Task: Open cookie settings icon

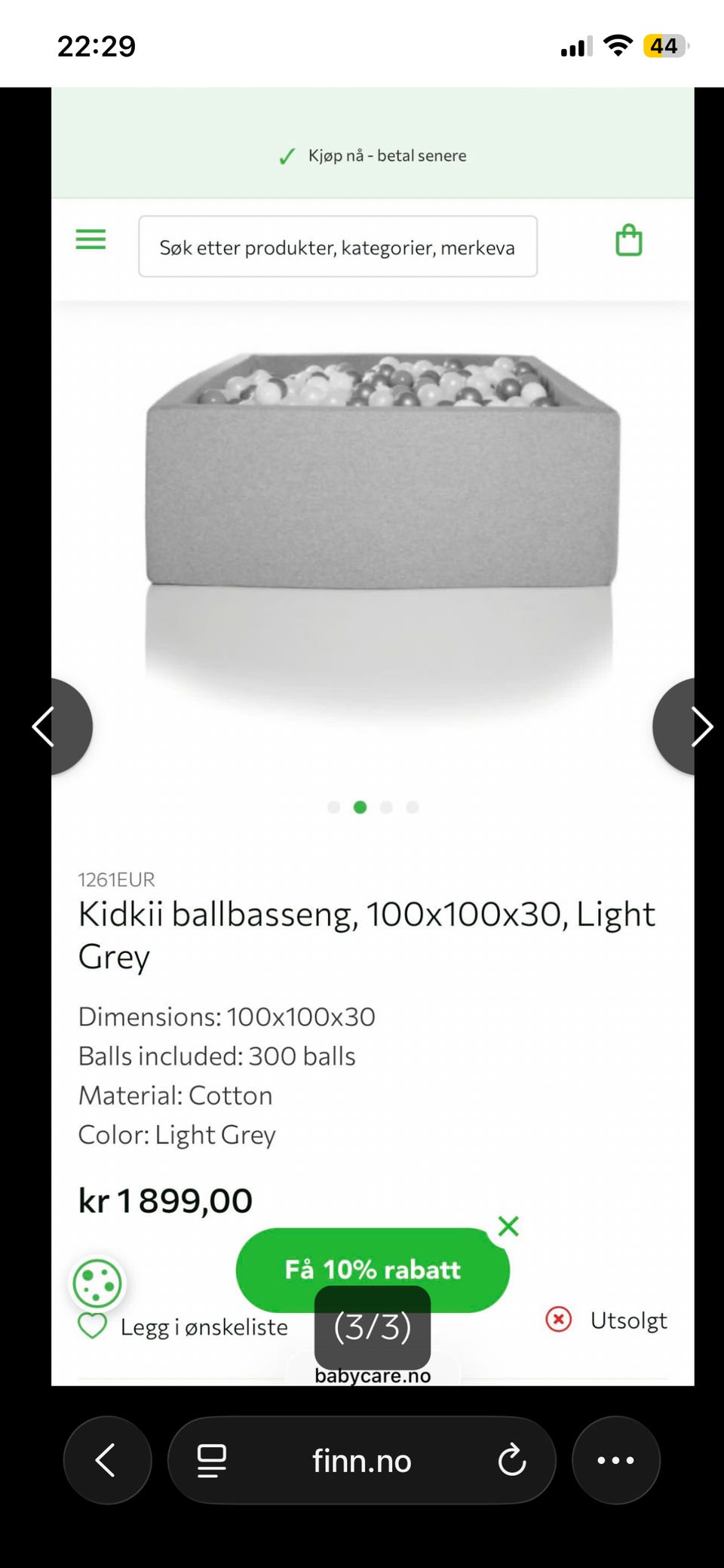Action: (x=97, y=1284)
